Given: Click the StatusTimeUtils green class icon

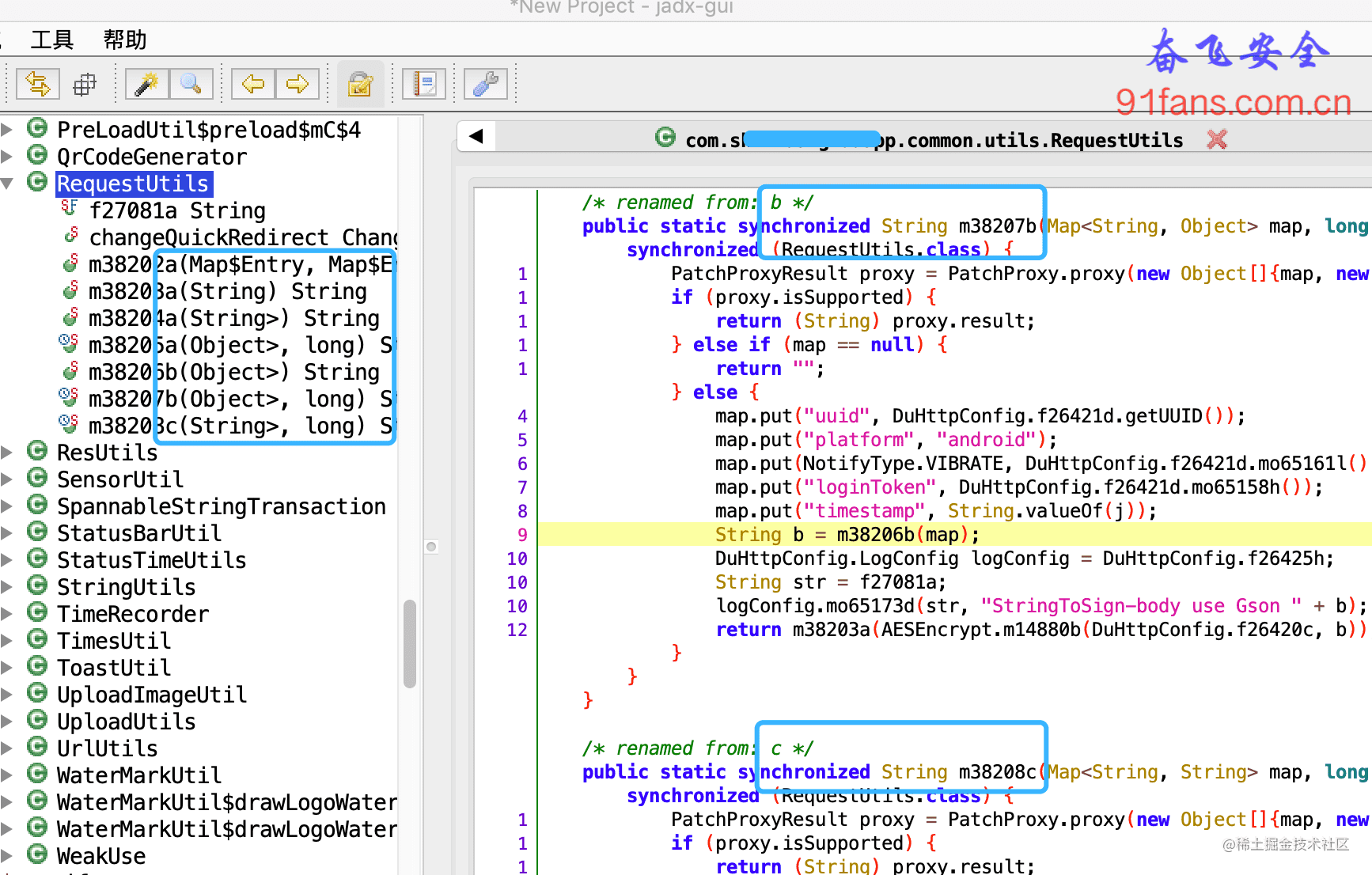Looking at the screenshot, I should 37,559.
